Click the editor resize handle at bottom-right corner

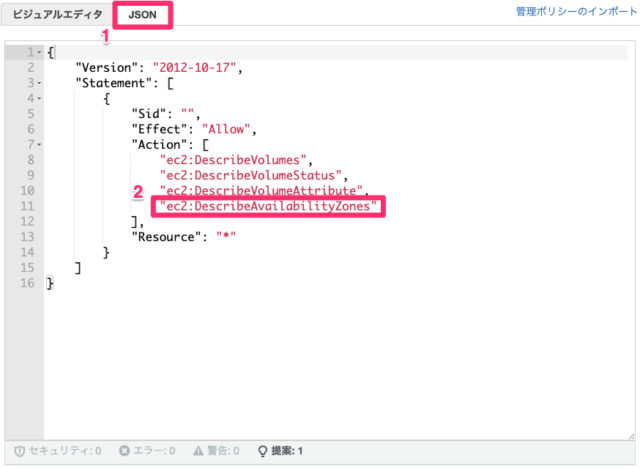point(631,436)
